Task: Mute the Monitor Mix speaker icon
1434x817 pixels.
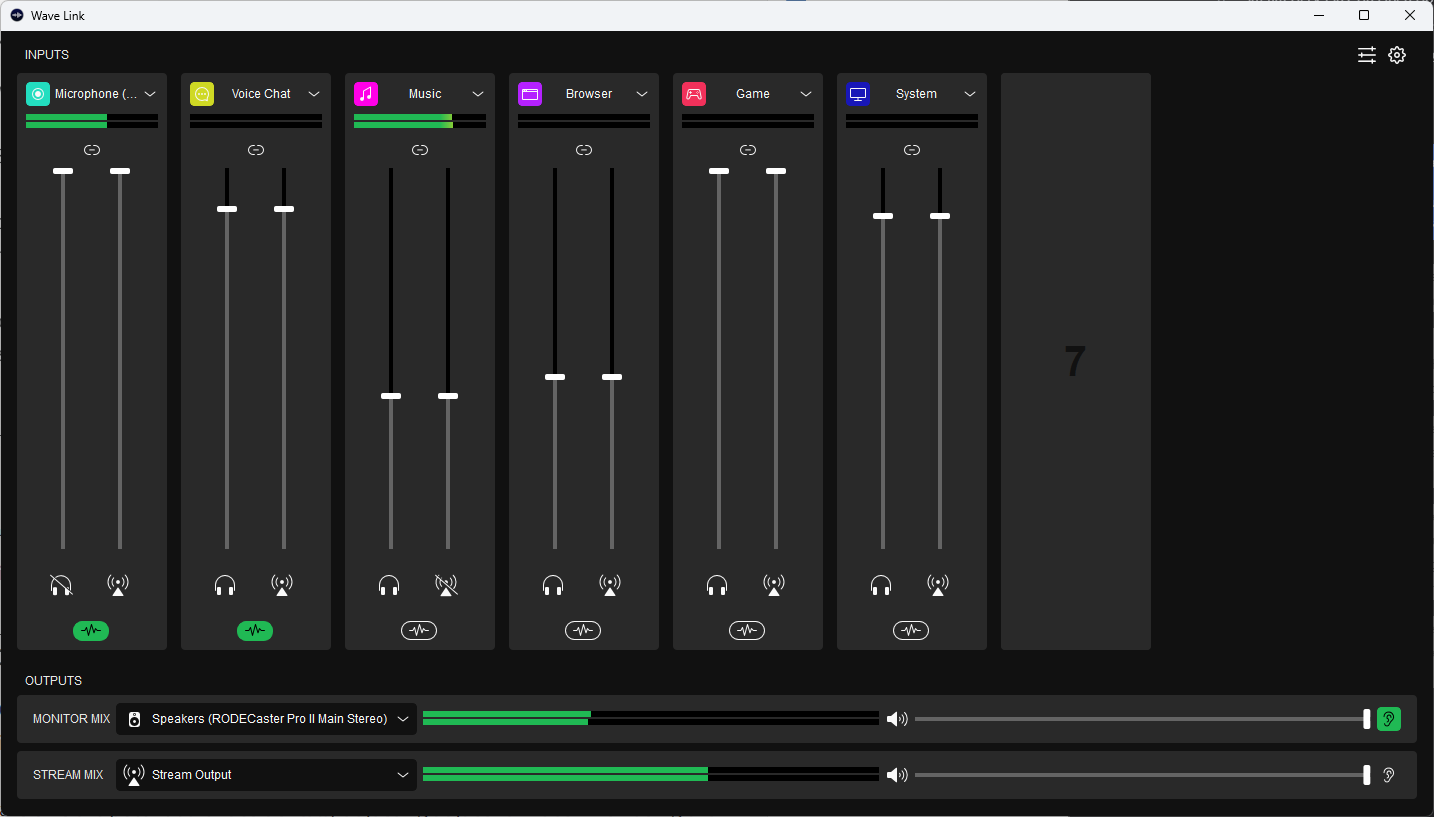Action: [x=897, y=719]
